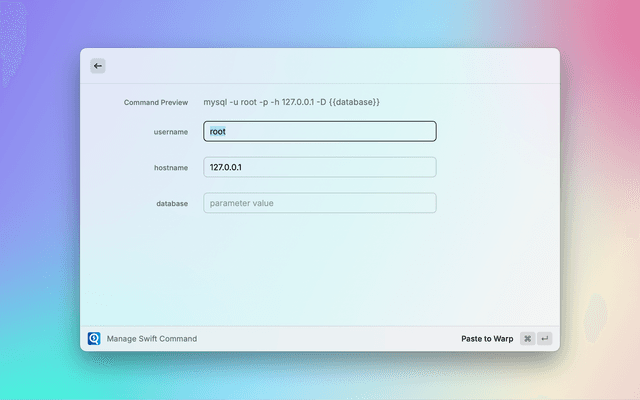Click the mysql command preview text
The image size is (640, 400).
point(291,102)
